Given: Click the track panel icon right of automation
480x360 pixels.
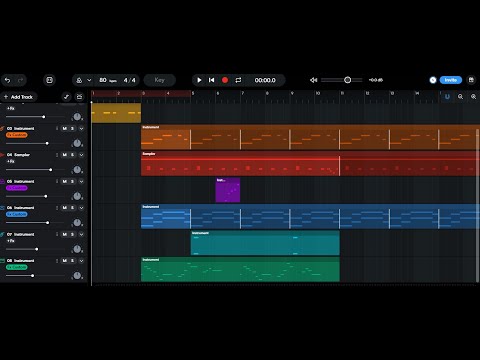Looking at the screenshot, I should (x=79, y=97).
